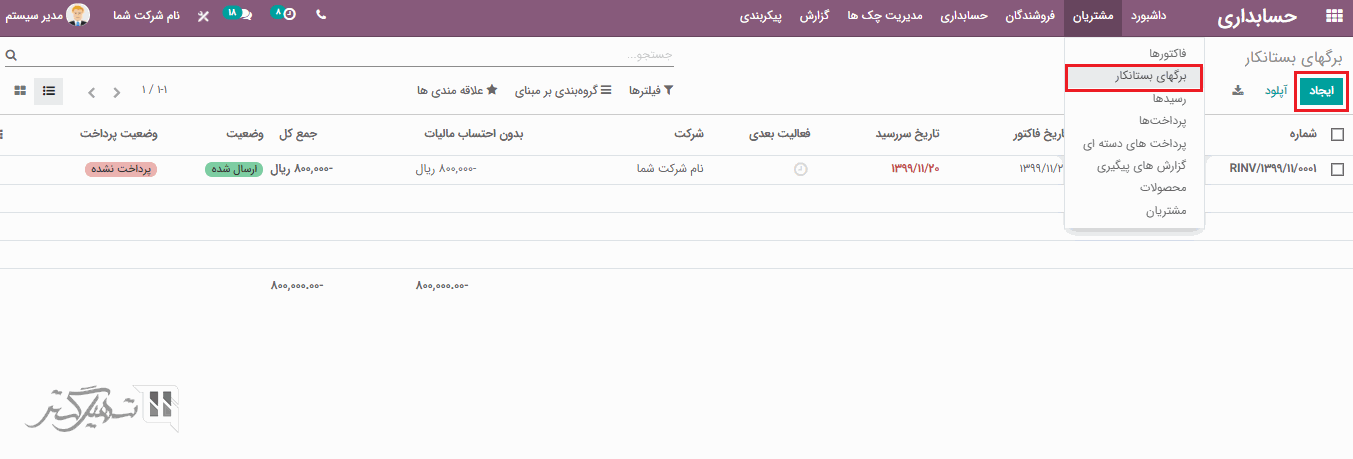The height and width of the screenshot is (459, 1353).
Task: Click the phone call icon in top bar
Action: (320, 16)
